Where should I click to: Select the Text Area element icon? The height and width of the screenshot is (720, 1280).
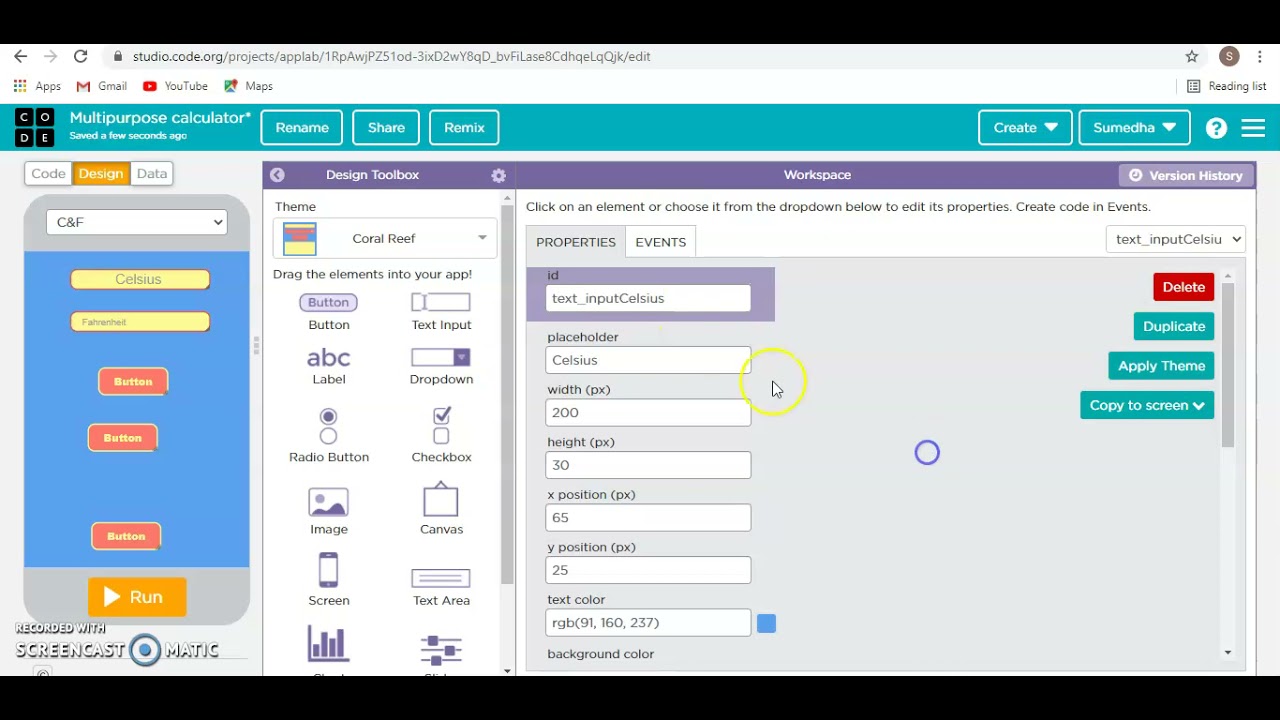tap(441, 579)
